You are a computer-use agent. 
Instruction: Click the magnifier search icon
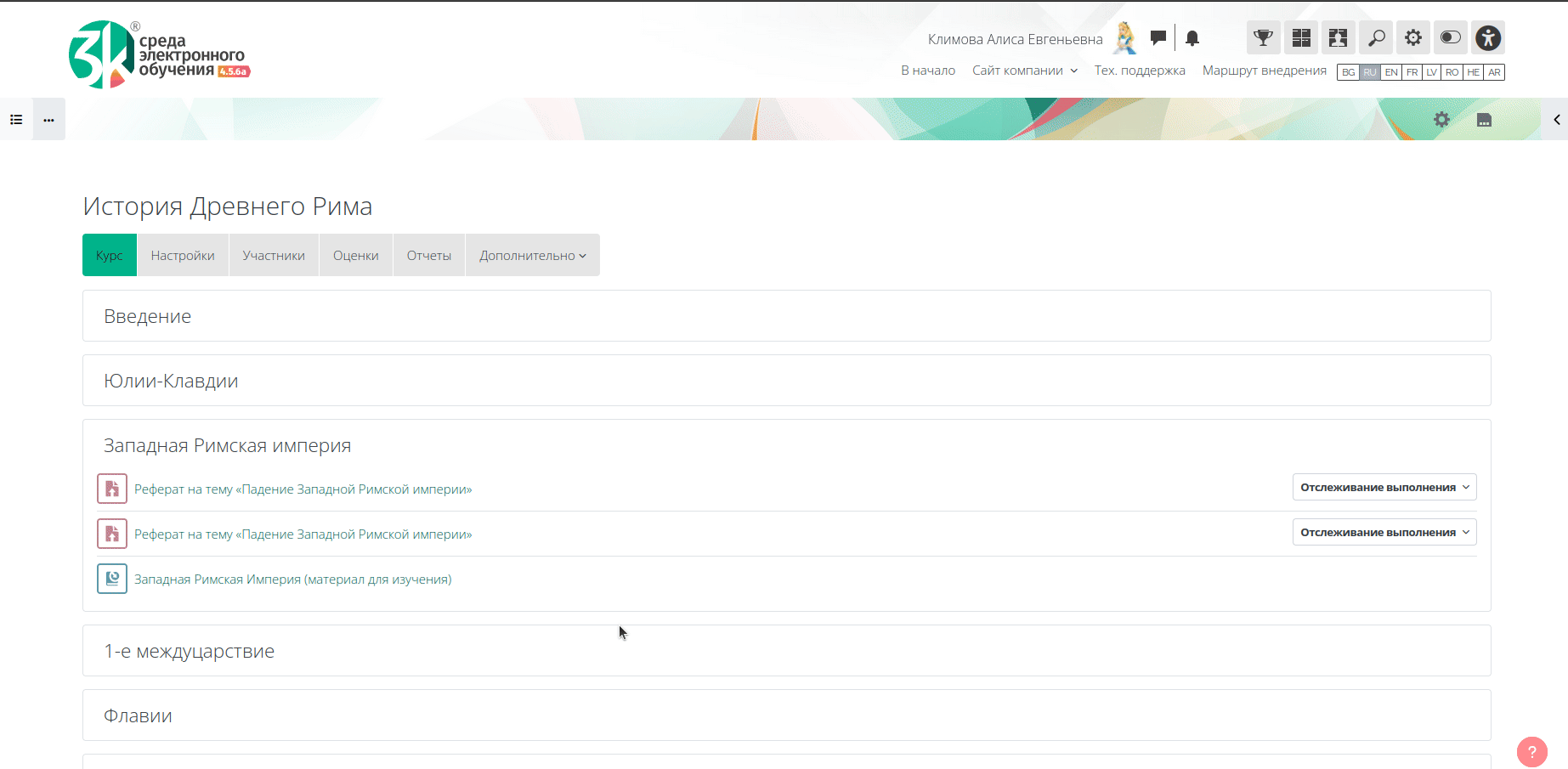click(x=1376, y=37)
